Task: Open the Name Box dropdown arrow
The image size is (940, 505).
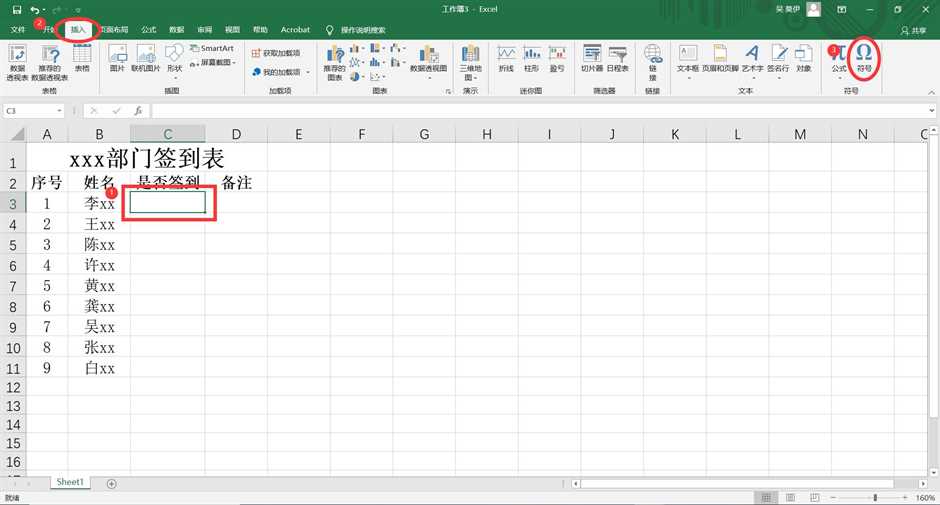Action: pos(60,111)
